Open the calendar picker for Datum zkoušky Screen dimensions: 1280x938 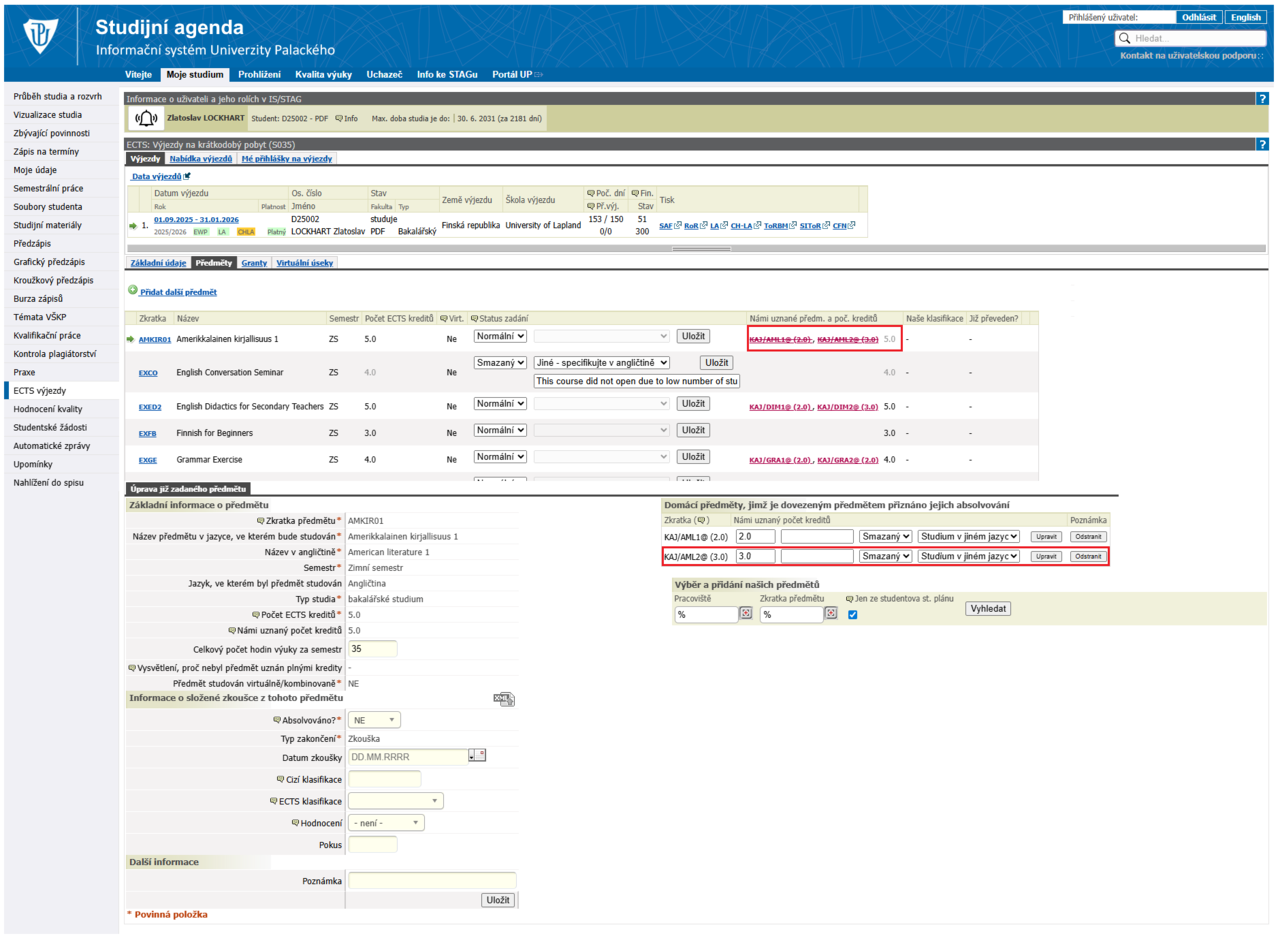[x=476, y=756]
